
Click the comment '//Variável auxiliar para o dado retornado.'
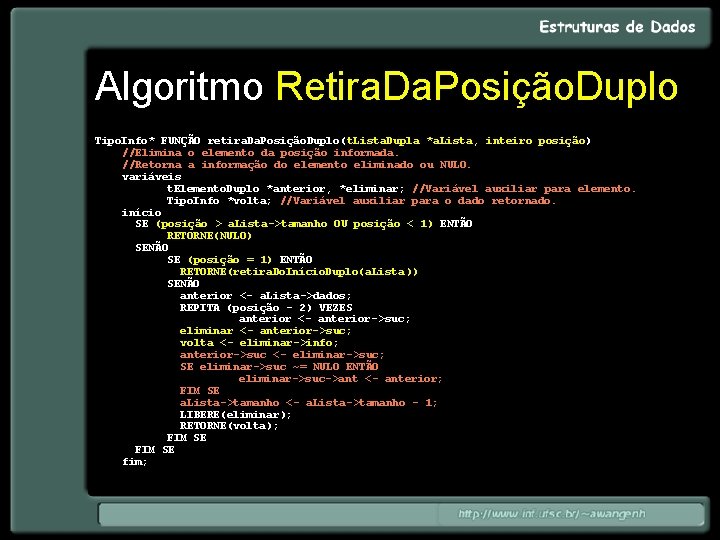click(418, 200)
